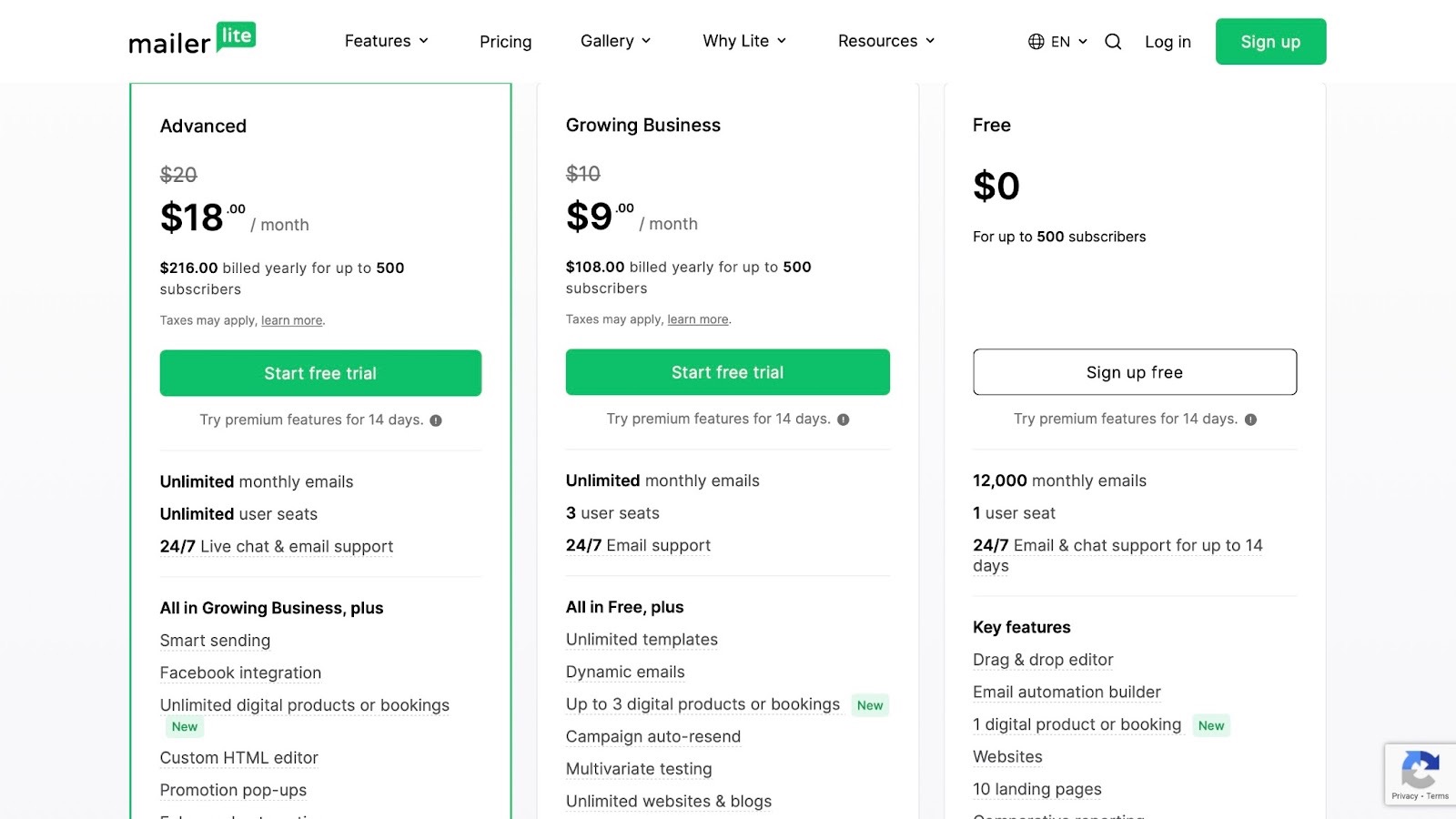
Task: Expand the Features dropdown menu
Action: point(386,41)
